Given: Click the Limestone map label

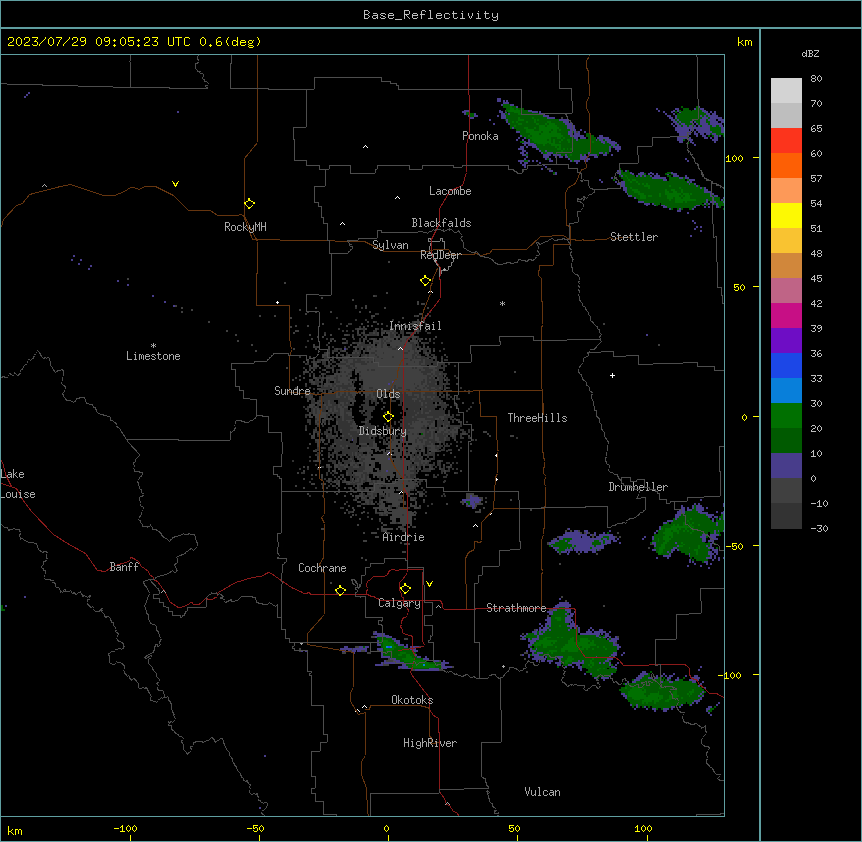Looking at the screenshot, I should tap(153, 356).
